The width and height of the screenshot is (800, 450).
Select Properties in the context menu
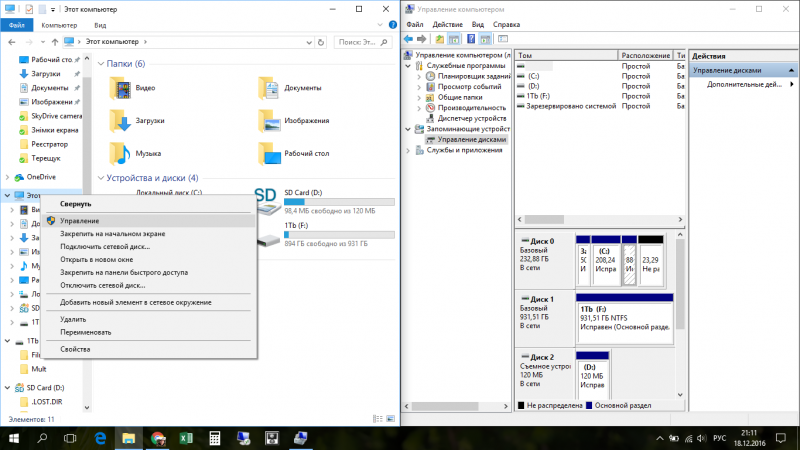click(75, 349)
